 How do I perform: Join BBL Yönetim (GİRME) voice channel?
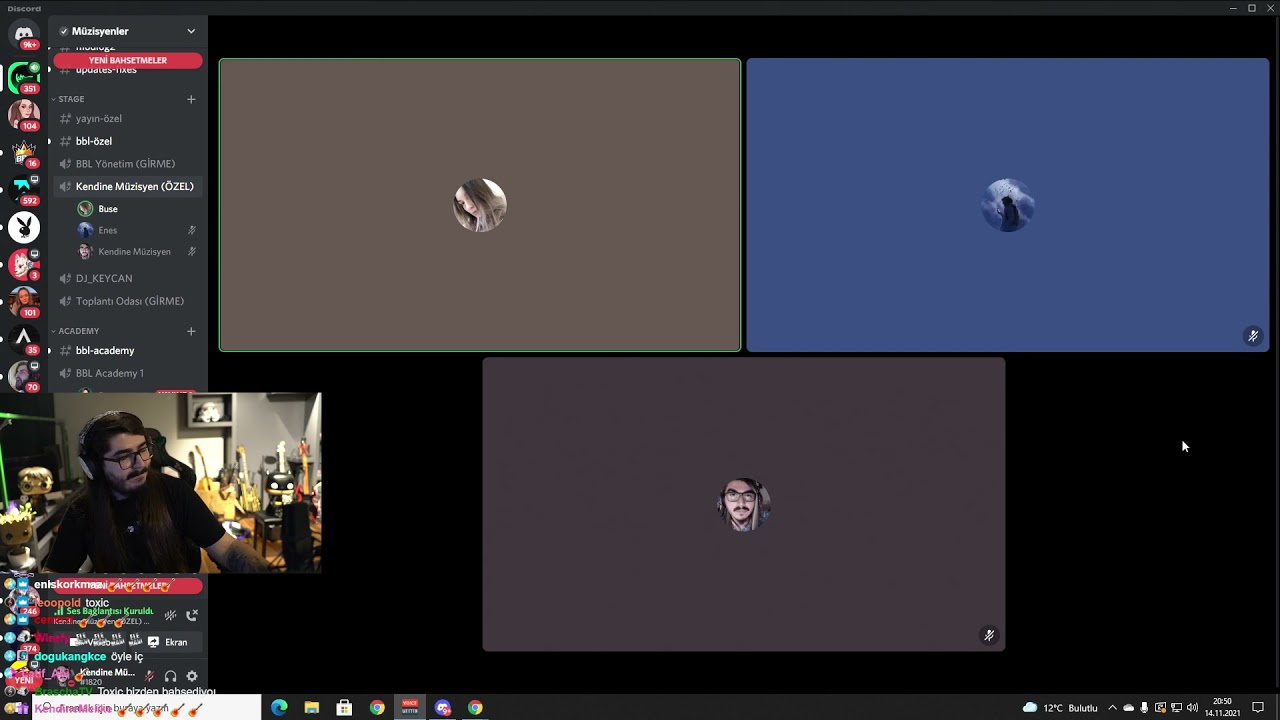click(128, 164)
